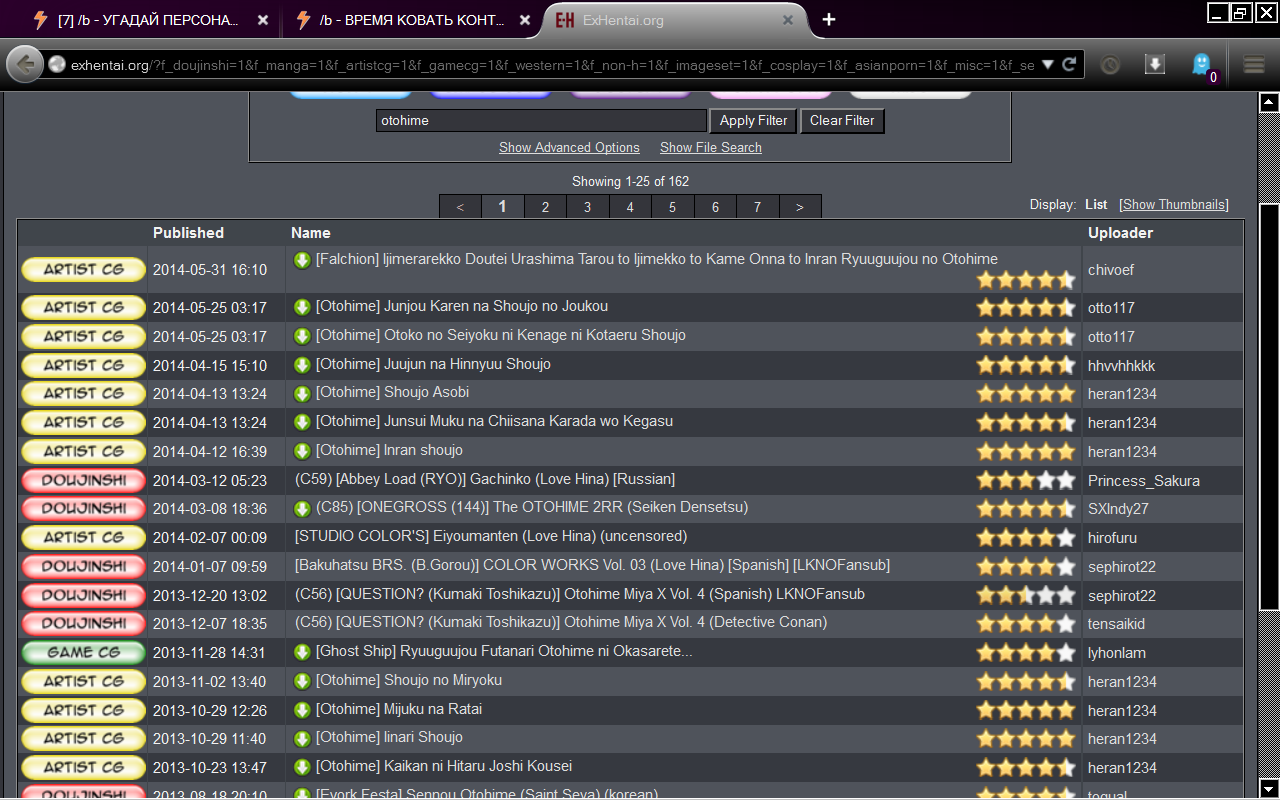Go to results page 3
The width and height of the screenshot is (1280, 800).
(588, 207)
